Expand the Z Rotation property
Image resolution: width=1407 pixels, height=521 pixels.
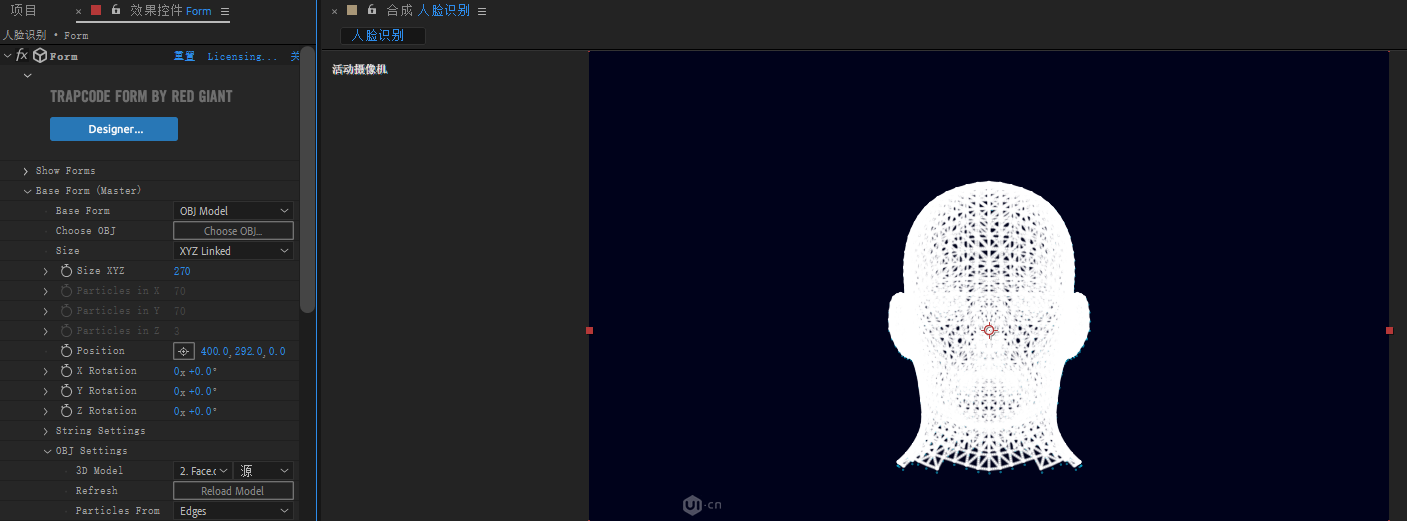[x=46, y=411]
